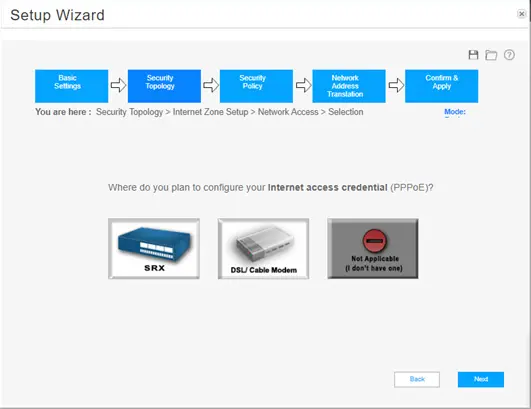Open the Security Topology step

pyautogui.click(x=164, y=86)
